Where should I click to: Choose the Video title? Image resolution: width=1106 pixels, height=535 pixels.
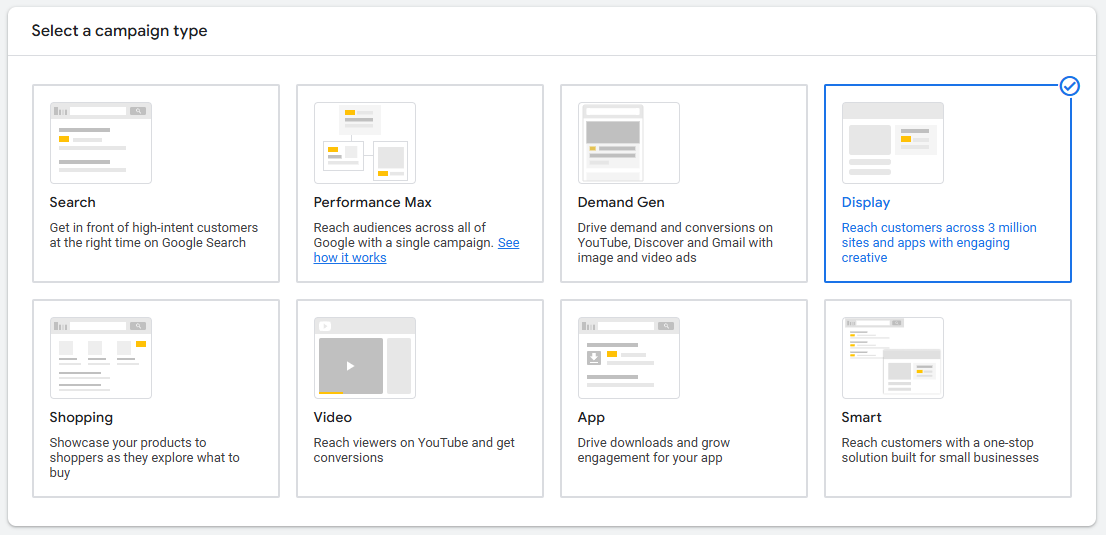[x=332, y=417]
